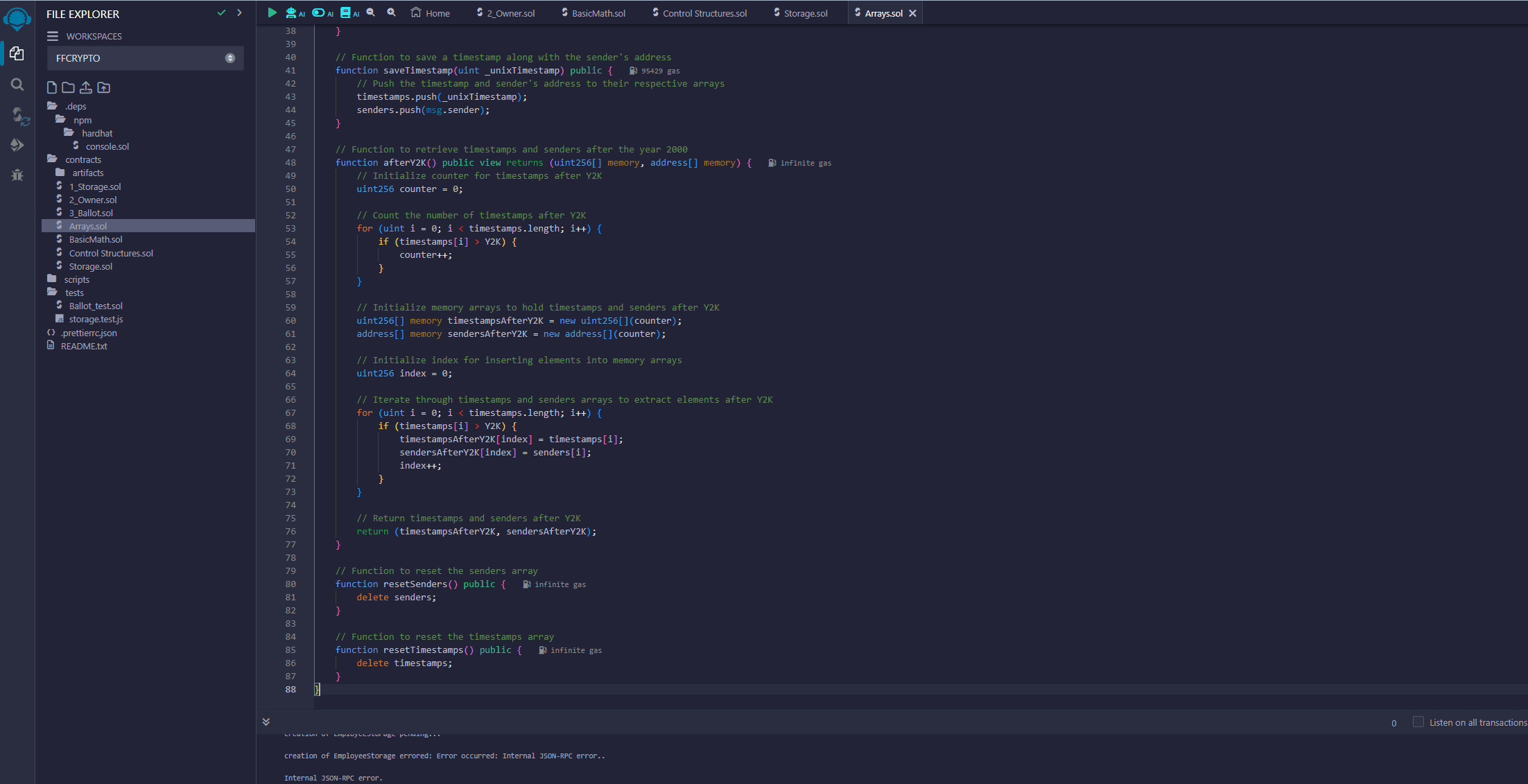
Task: Open .prettierrc.json file
Action: click(x=82, y=333)
